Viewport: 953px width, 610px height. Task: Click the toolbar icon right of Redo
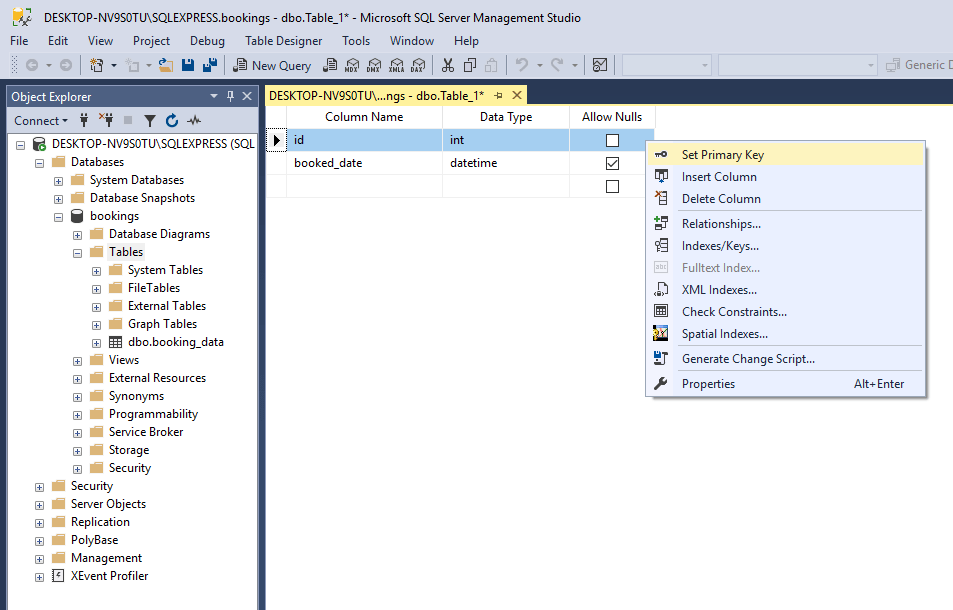(600, 65)
